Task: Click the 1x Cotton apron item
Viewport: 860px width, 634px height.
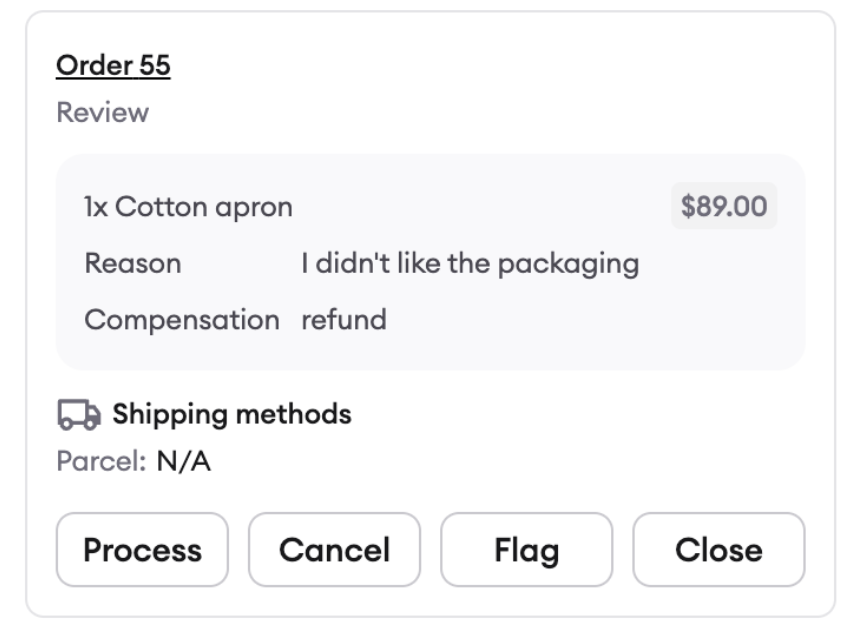Action: pyautogui.click(x=188, y=207)
